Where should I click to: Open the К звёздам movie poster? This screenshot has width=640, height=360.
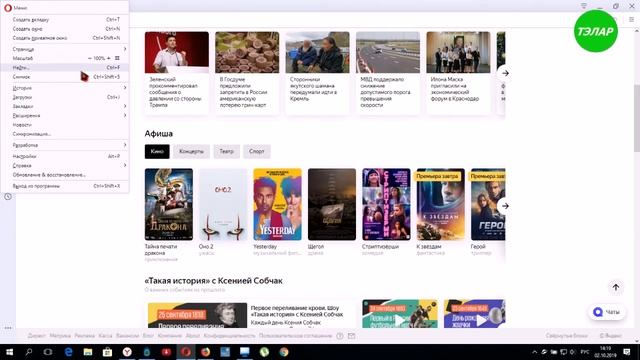pos(440,204)
